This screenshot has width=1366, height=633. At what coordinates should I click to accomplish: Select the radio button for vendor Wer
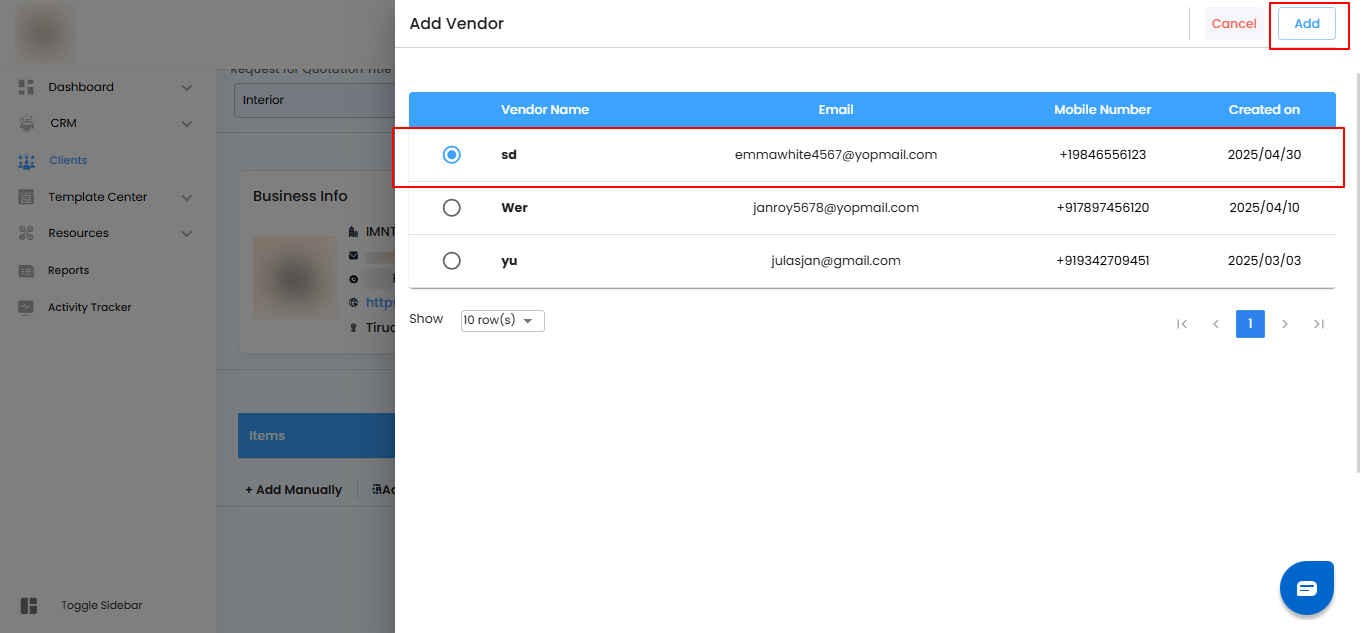click(452, 208)
